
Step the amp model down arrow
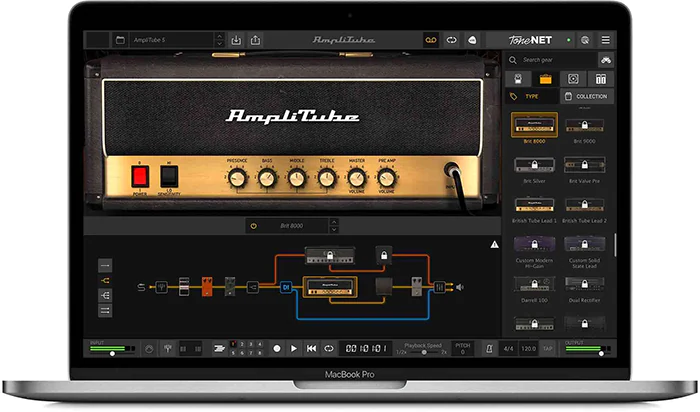pyautogui.click(x=334, y=230)
